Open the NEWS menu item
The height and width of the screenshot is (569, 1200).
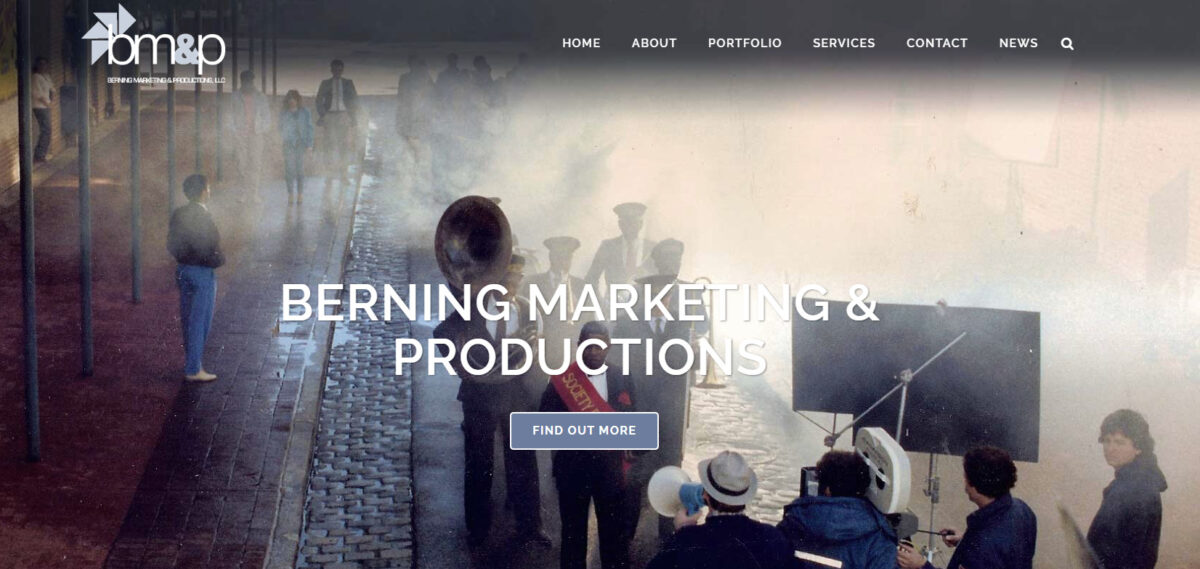pos(1018,43)
